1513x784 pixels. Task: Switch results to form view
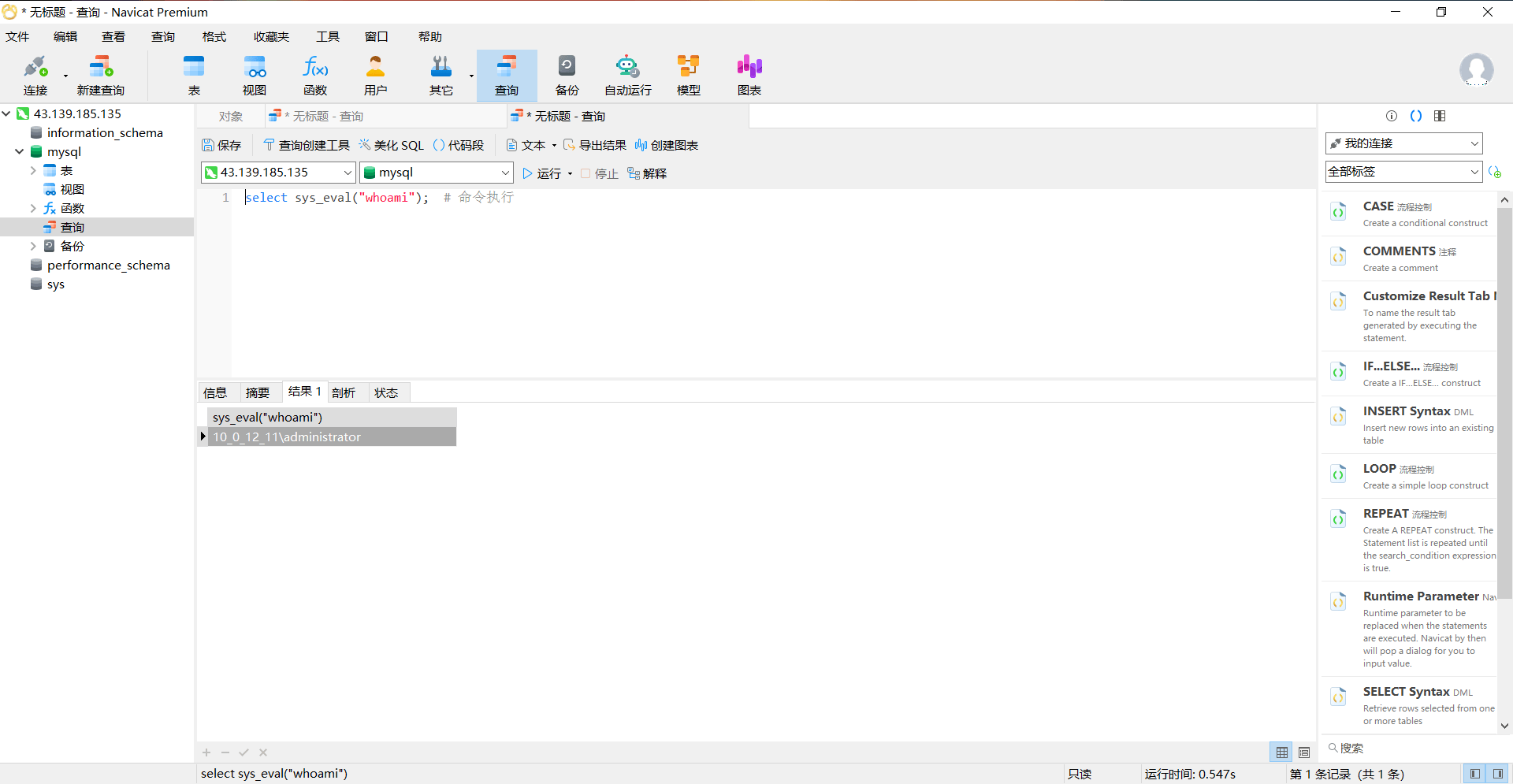(x=1304, y=752)
